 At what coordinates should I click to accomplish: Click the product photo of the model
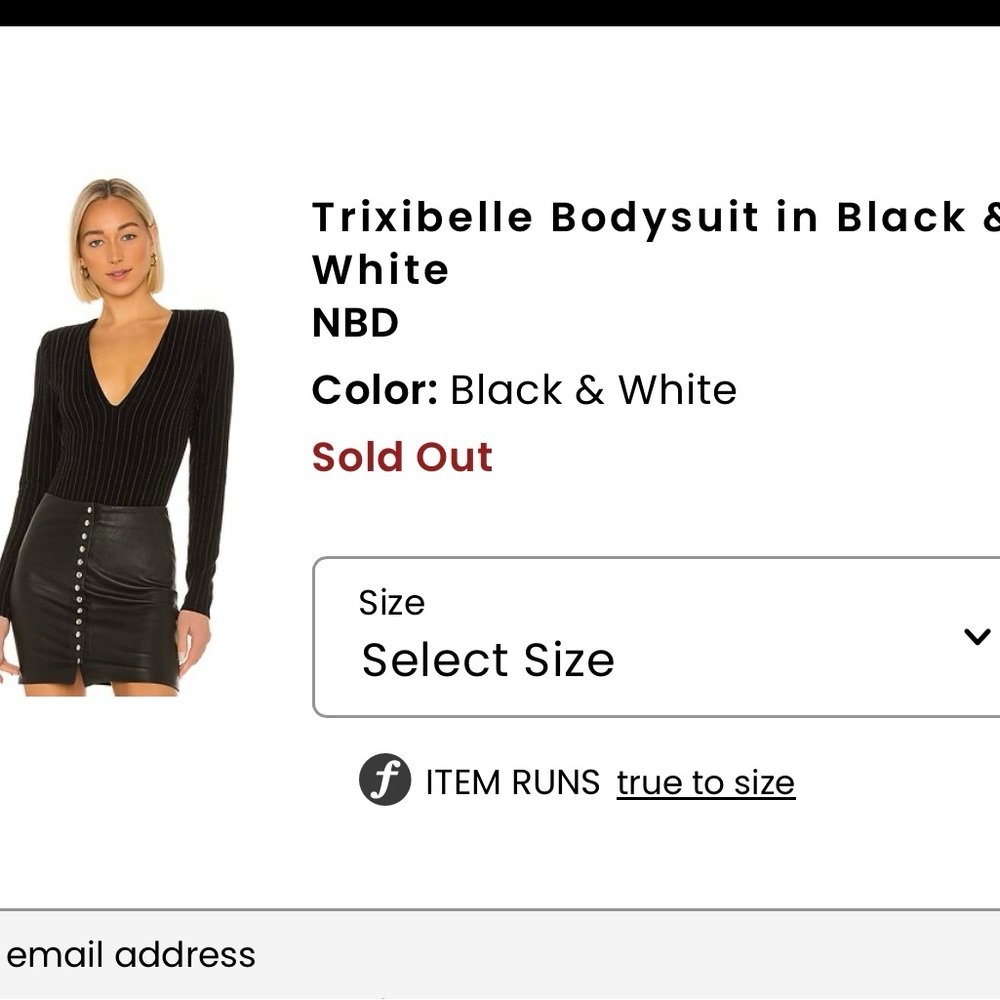tap(120, 430)
